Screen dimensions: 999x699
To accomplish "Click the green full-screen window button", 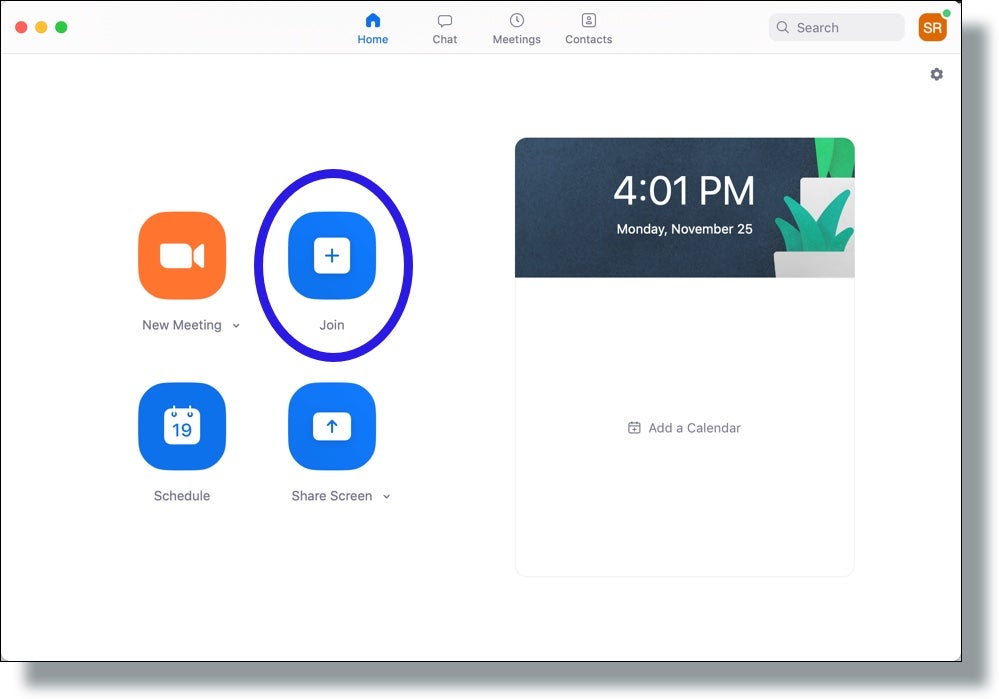I will [61, 27].
